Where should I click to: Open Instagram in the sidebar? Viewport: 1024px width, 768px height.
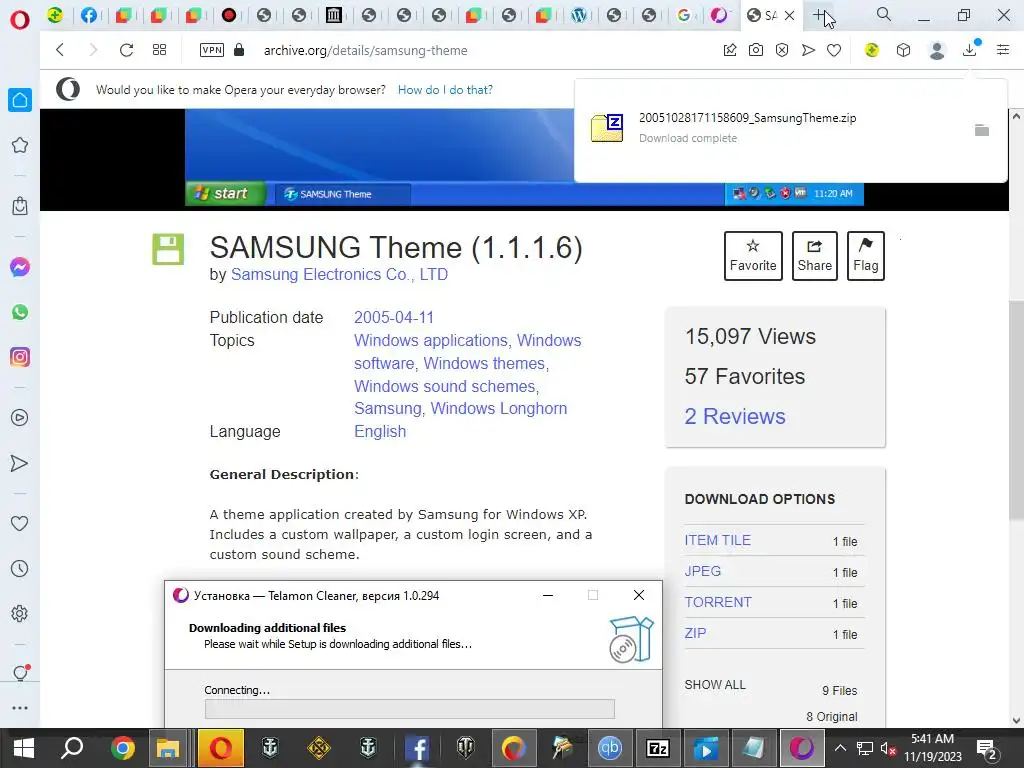(20, 357)
